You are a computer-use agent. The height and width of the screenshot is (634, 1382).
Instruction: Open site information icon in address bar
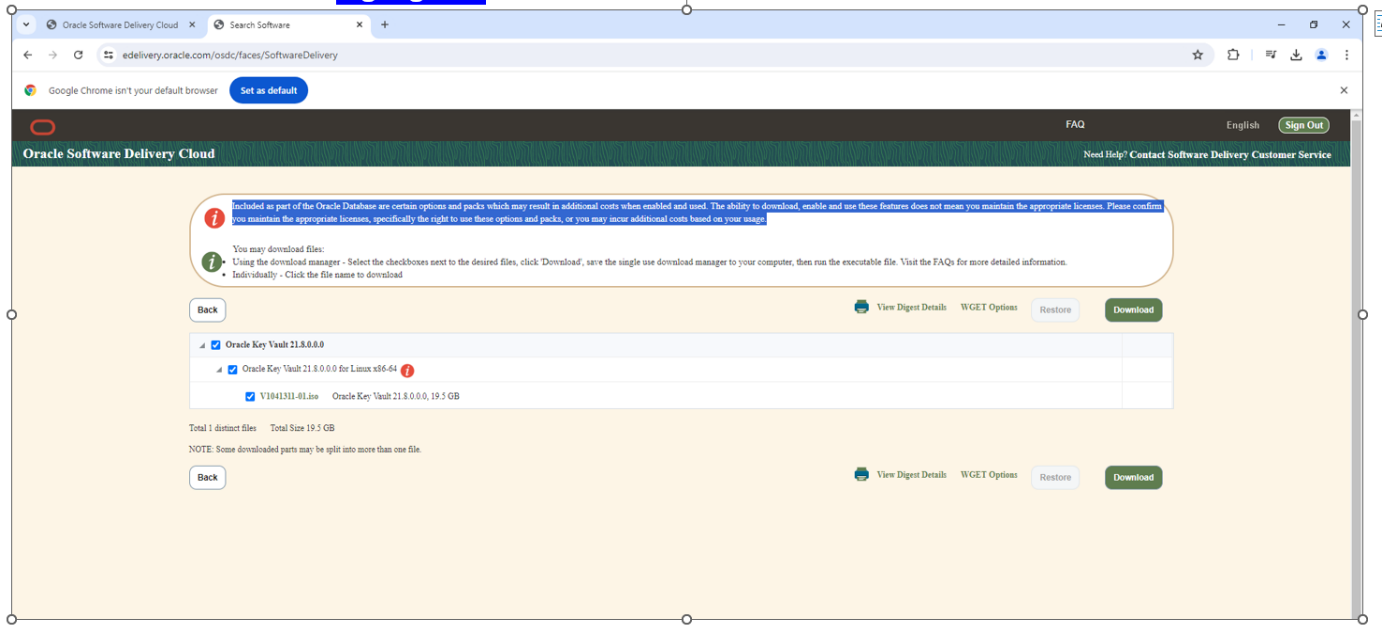(x=108, y=55)
